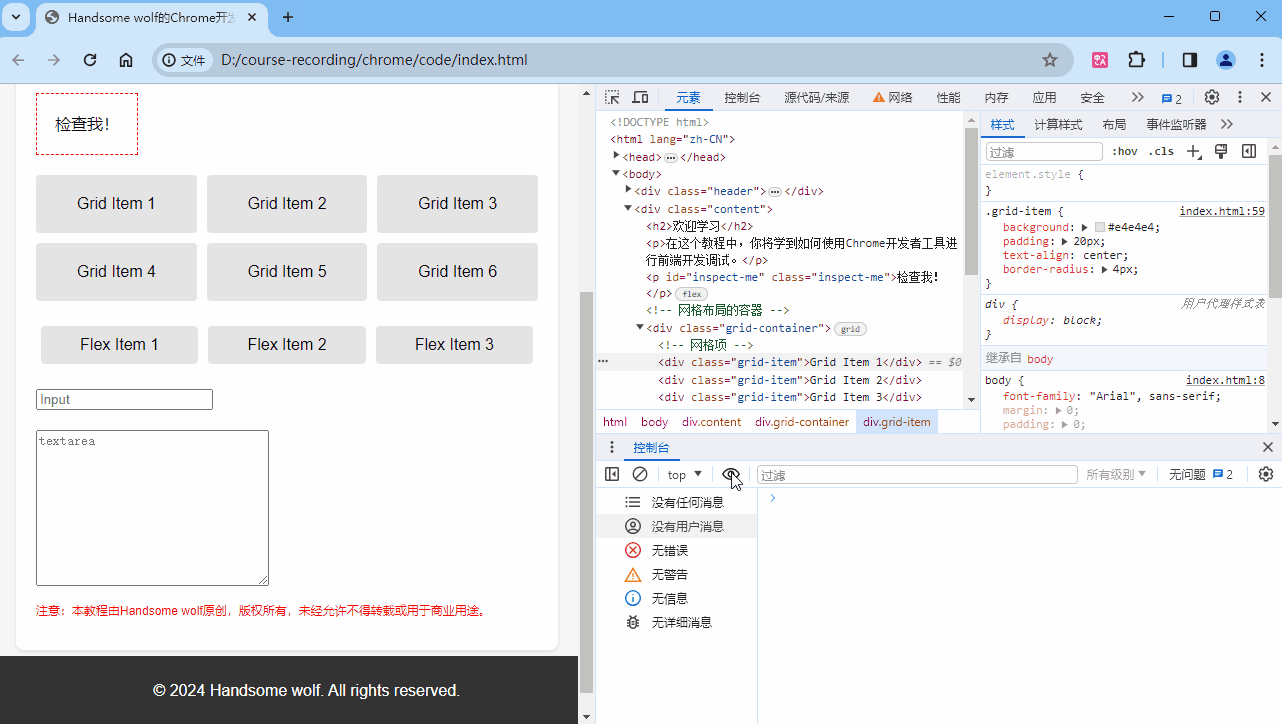Open DevTools three-dot customize menu
Viewport: 1282px width, 724px height.
click(x=1240, y=97)
